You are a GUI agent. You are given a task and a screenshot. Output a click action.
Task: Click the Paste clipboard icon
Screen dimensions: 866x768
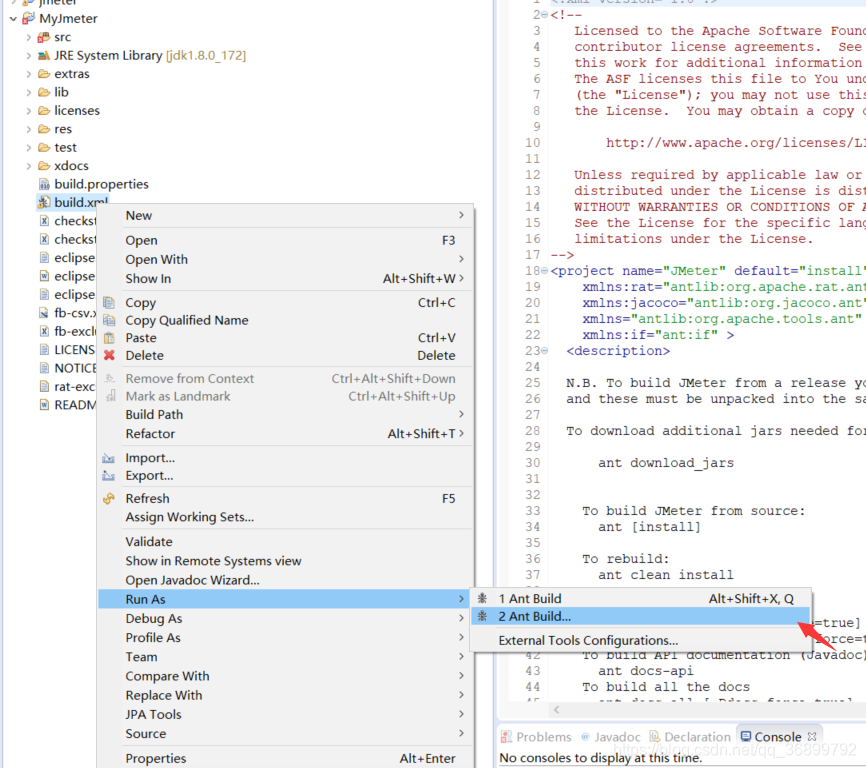(x=109, y=338)
